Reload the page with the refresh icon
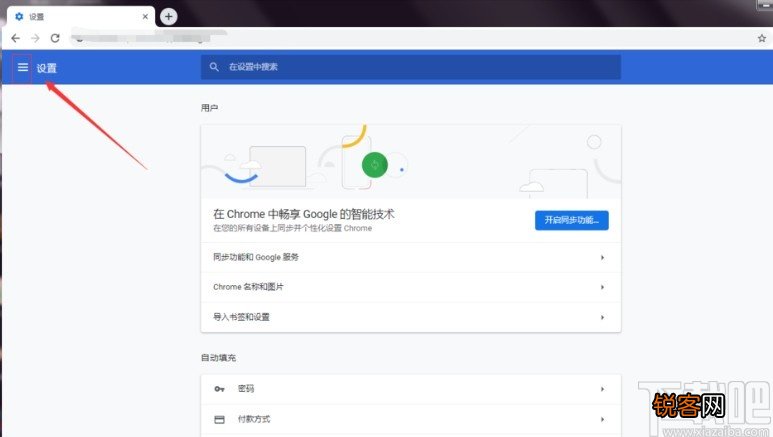Viewport: 773px width, 437px height. click(x=55, y=38)
